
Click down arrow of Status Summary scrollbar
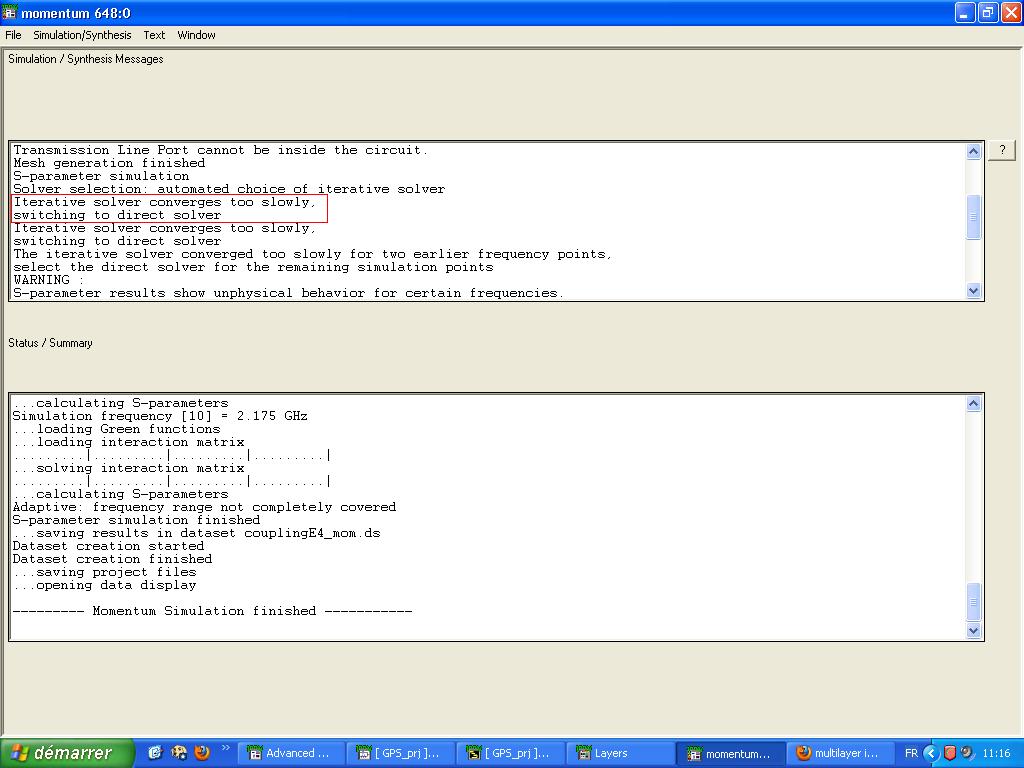[973, 630]
